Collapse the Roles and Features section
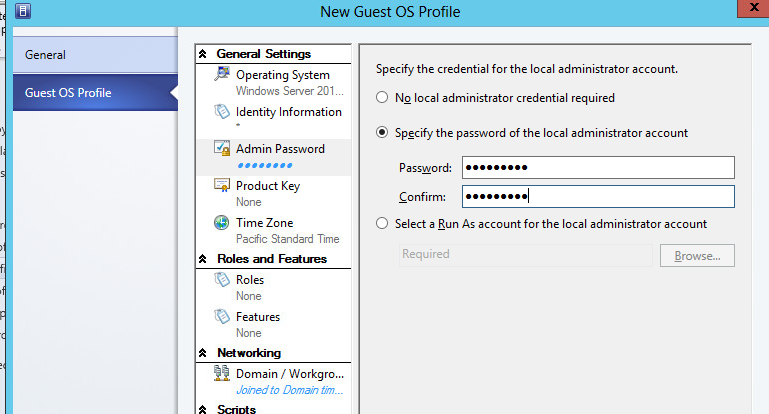This screenshot has height=414, width=769. (x=203, y=259)
